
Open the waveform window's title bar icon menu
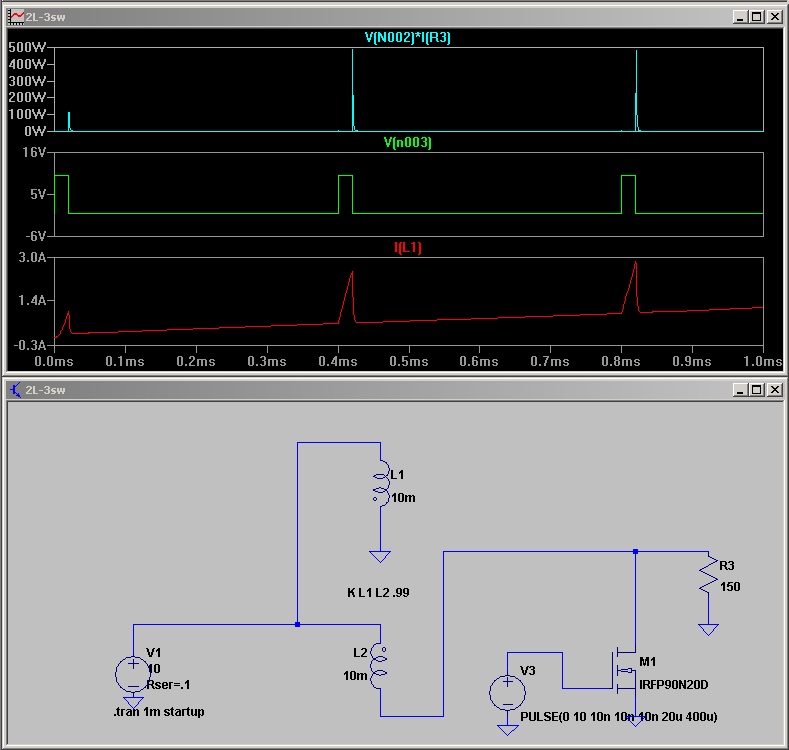point(15,17)
